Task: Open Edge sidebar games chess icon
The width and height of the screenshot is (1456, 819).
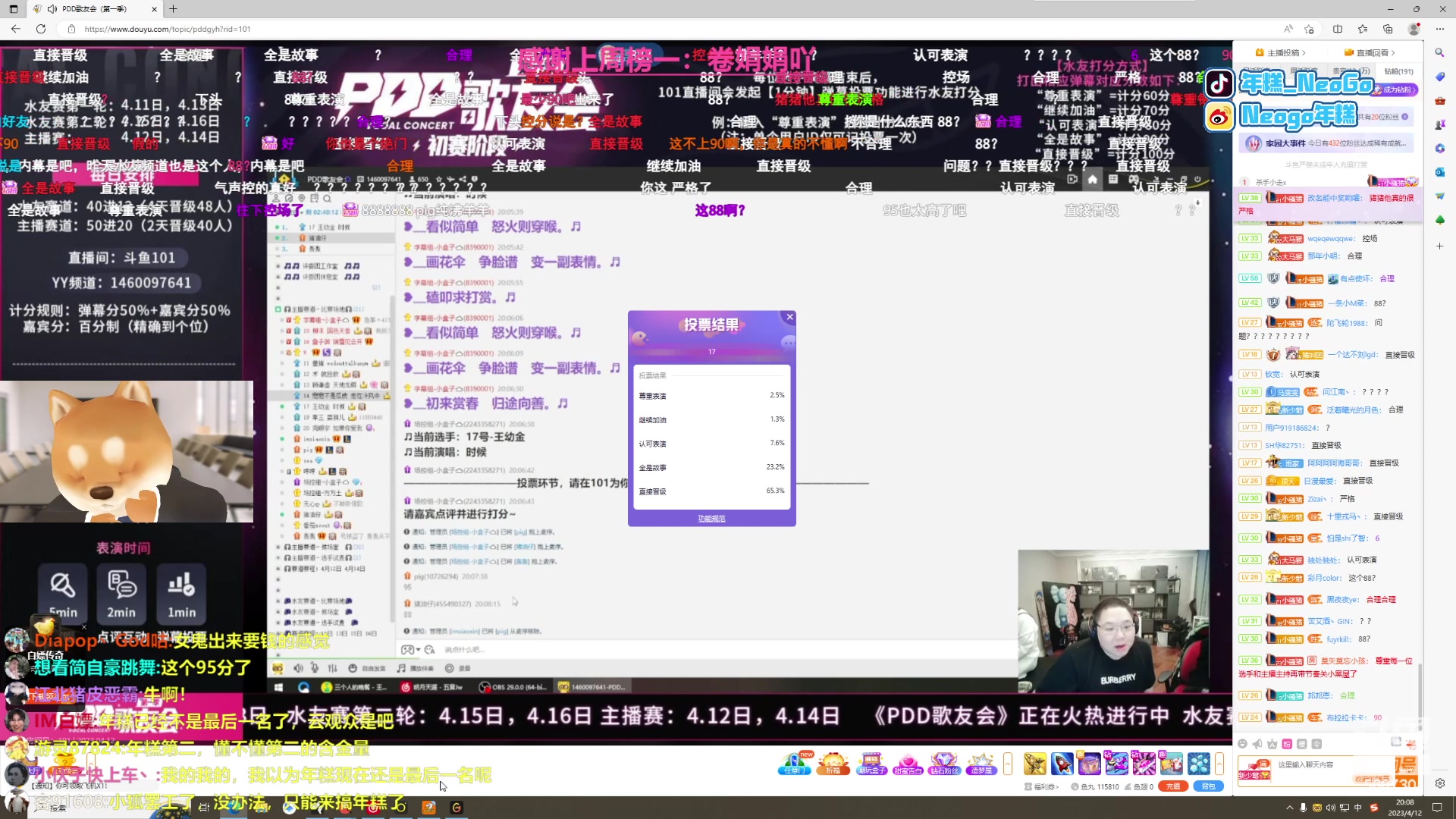Action: click(x=1439, y=124)
